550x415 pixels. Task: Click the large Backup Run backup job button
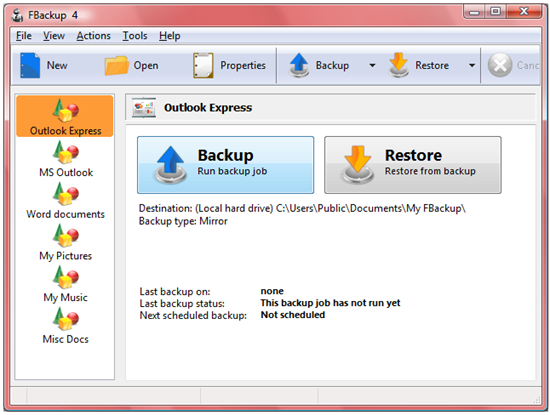[x=226, y=165]
